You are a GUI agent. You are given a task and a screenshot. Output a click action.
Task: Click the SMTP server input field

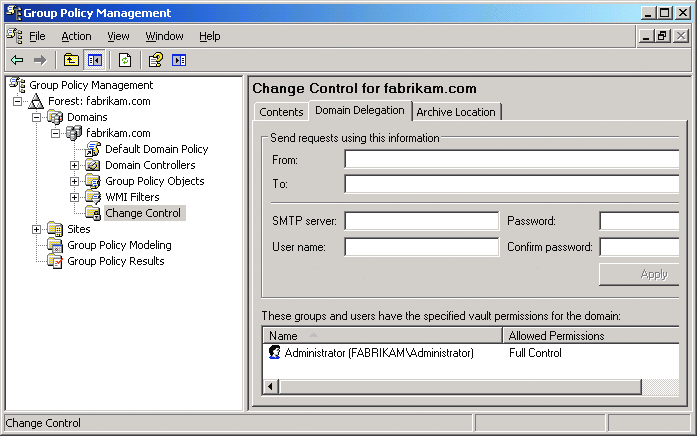click(422, 221)
